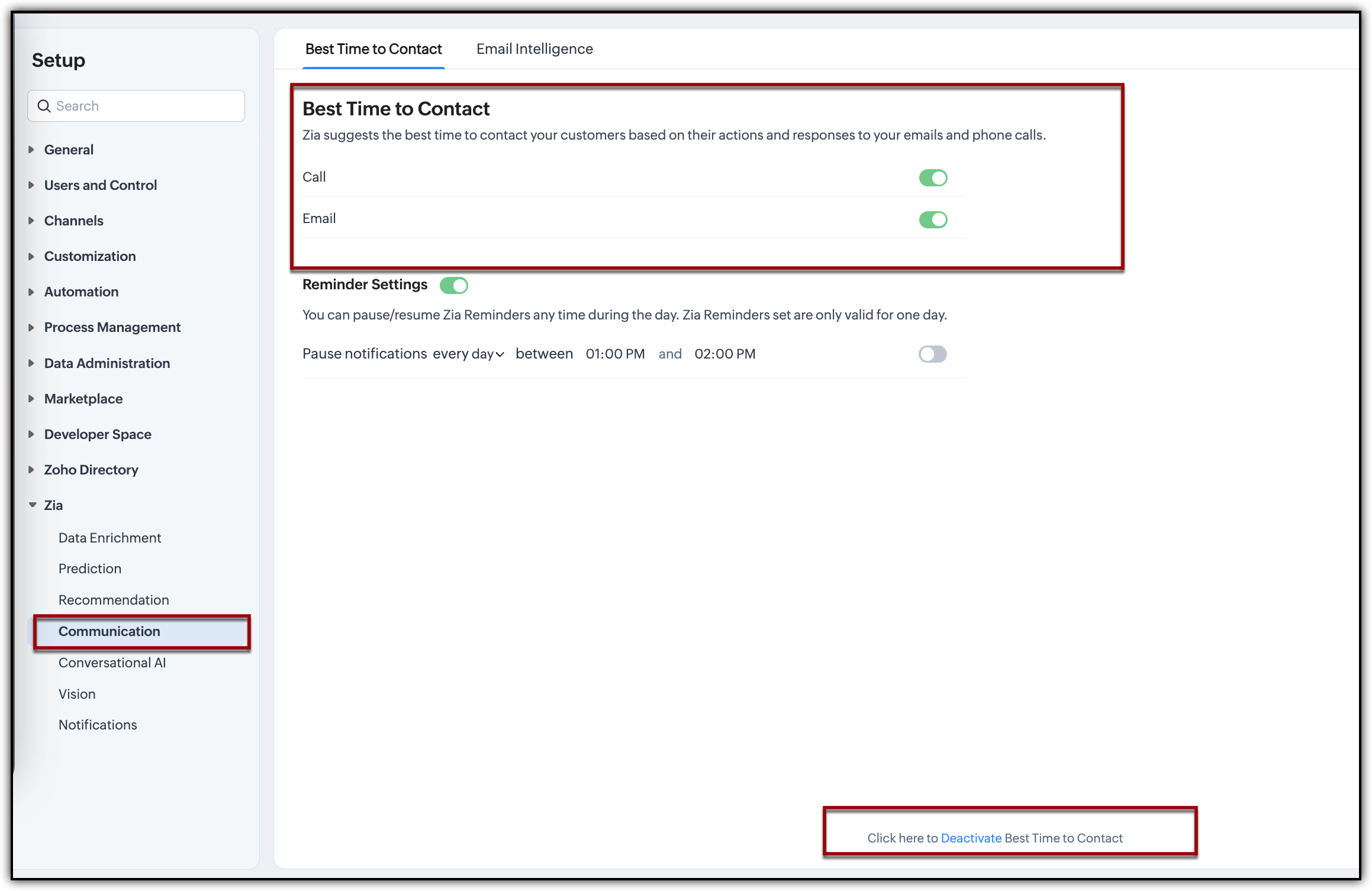The width and height of the screenshot is (1372, 891).
Task: Expand the General section arrow
Action: point(31,150)
